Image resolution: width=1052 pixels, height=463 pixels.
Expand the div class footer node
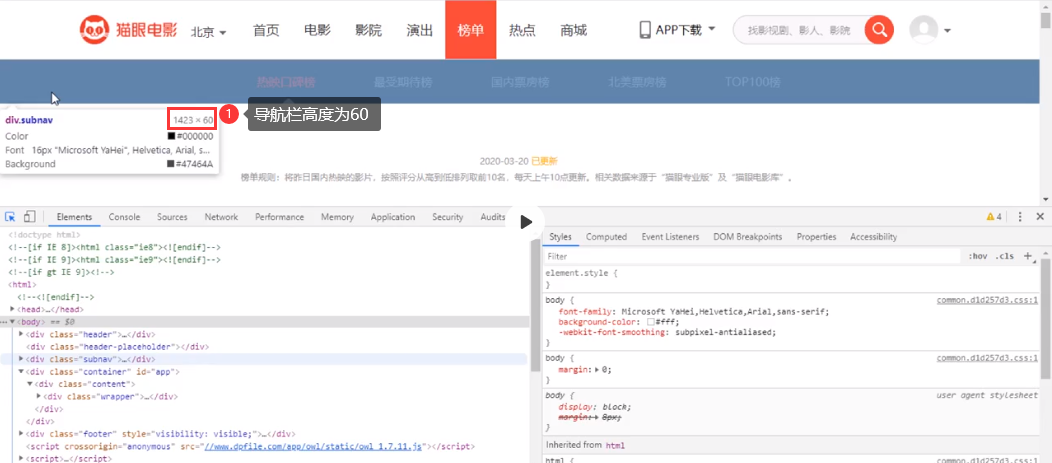point(21,433)
